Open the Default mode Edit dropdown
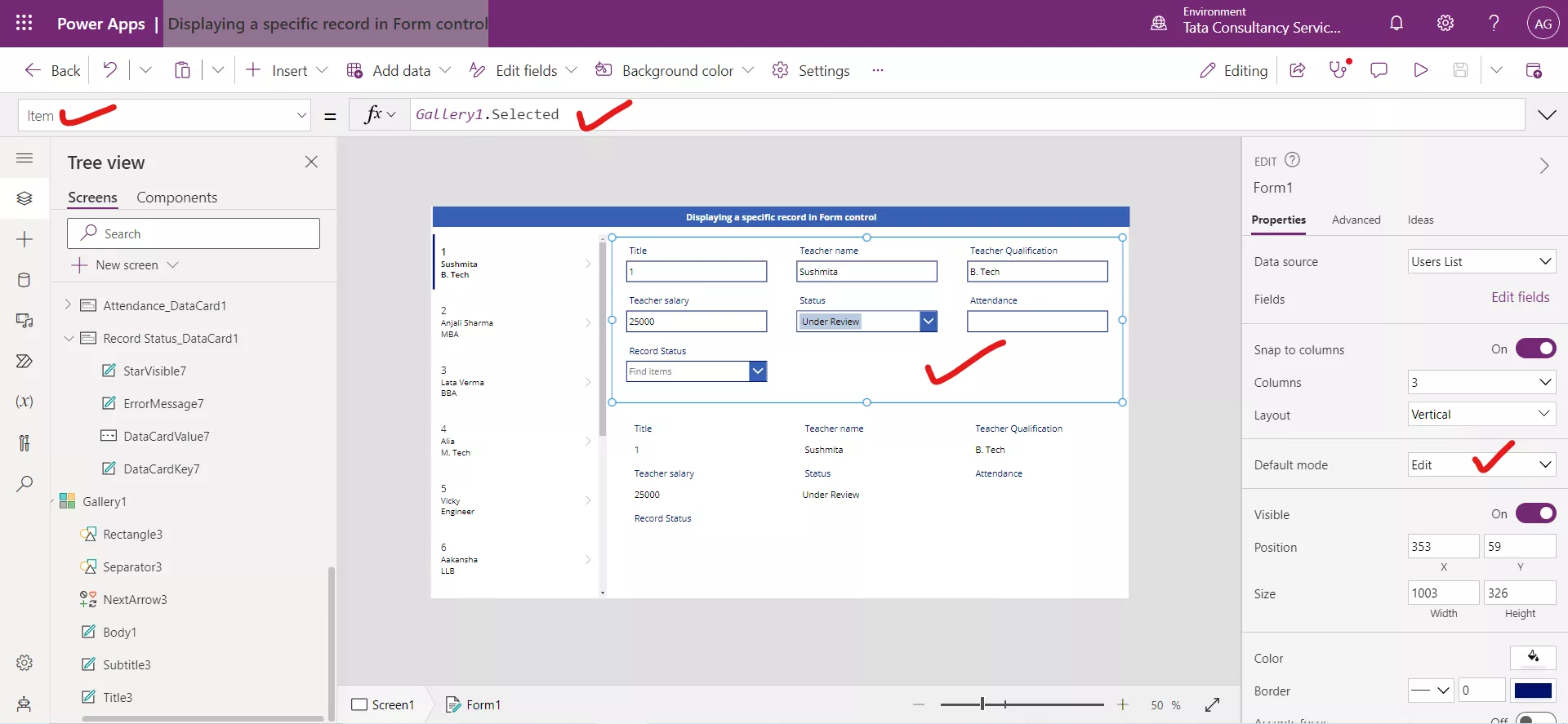The height and width of the screenshot is (724, 1568). point(1481,464)
